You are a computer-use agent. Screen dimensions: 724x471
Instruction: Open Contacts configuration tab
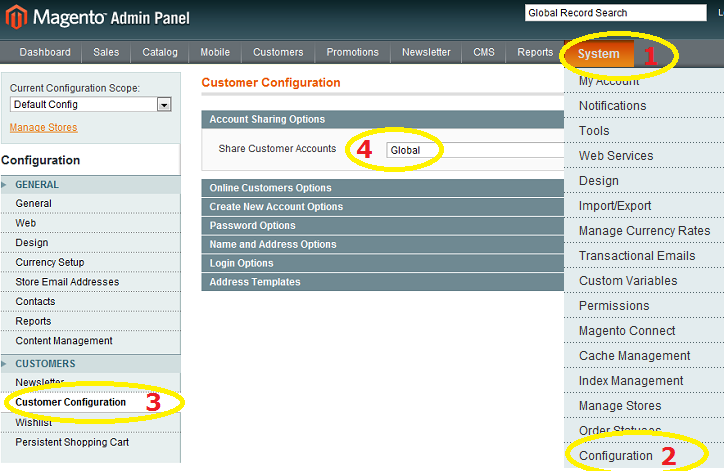(x=90, y=302)
